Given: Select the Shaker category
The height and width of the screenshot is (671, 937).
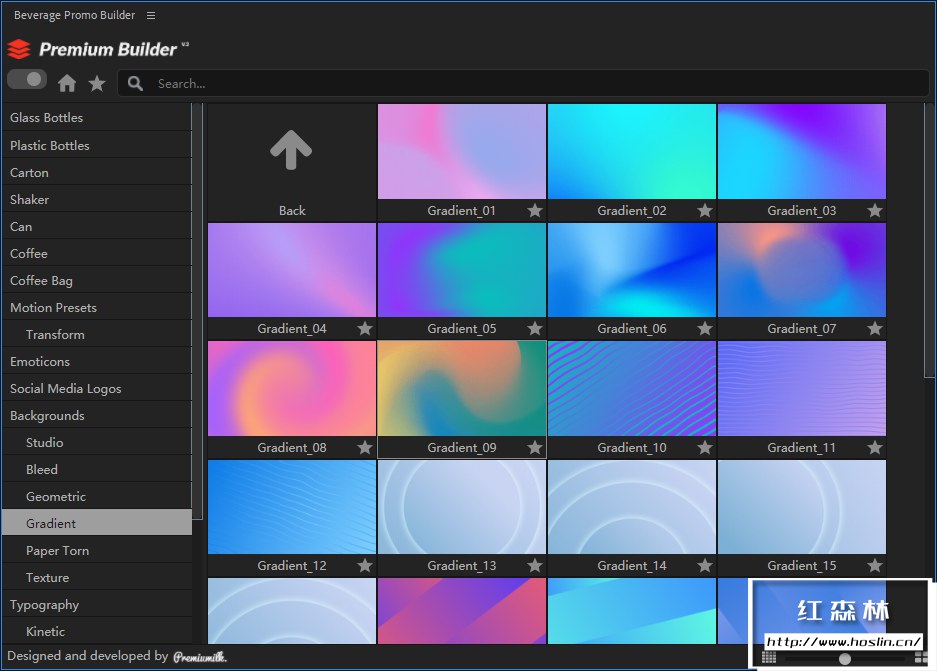Looking at the screenshot, I should (97, 200).
